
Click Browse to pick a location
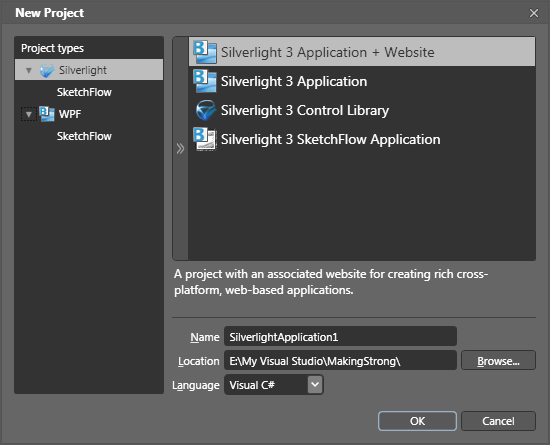tap(498, 360)
